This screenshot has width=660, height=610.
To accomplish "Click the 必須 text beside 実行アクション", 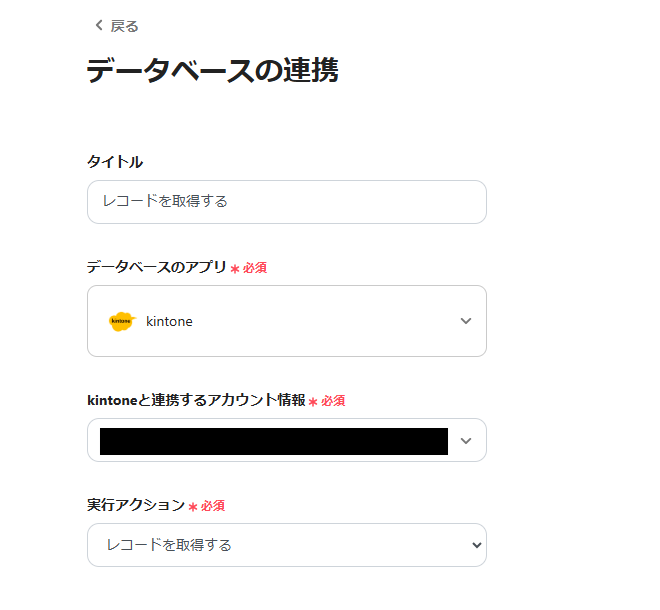I will tap(213, 506).
